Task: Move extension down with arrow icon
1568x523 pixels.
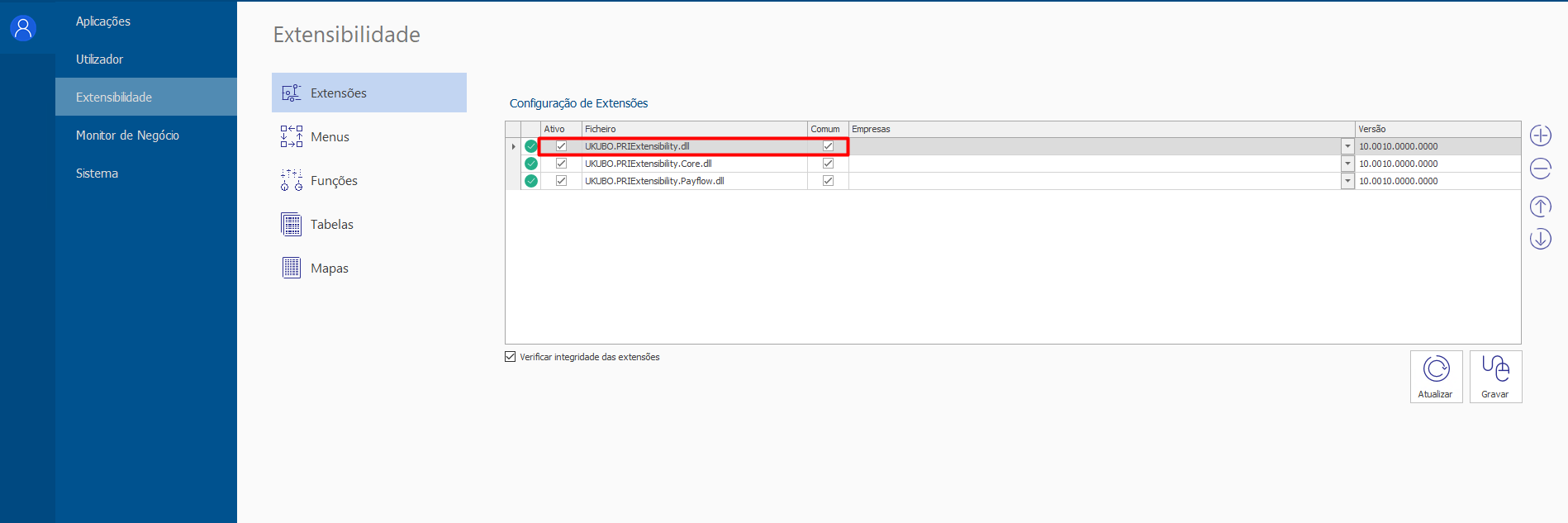Action: tap(1540, 239)
